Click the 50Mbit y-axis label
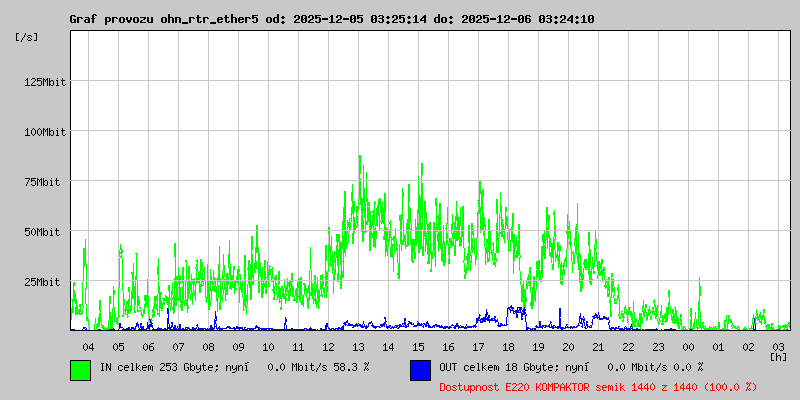Image resolution: width=800 pixels, height=400 pixels. coord(48,232)
